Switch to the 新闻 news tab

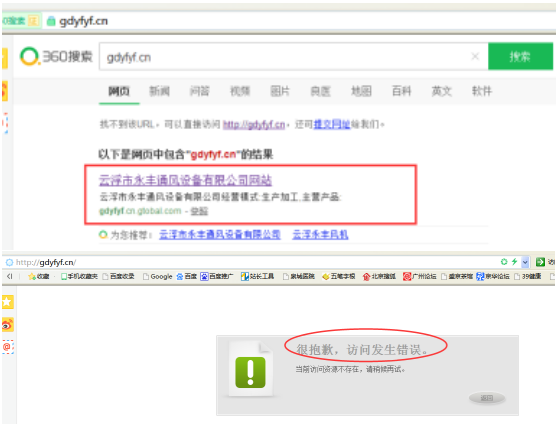click(x=159, y=91)
